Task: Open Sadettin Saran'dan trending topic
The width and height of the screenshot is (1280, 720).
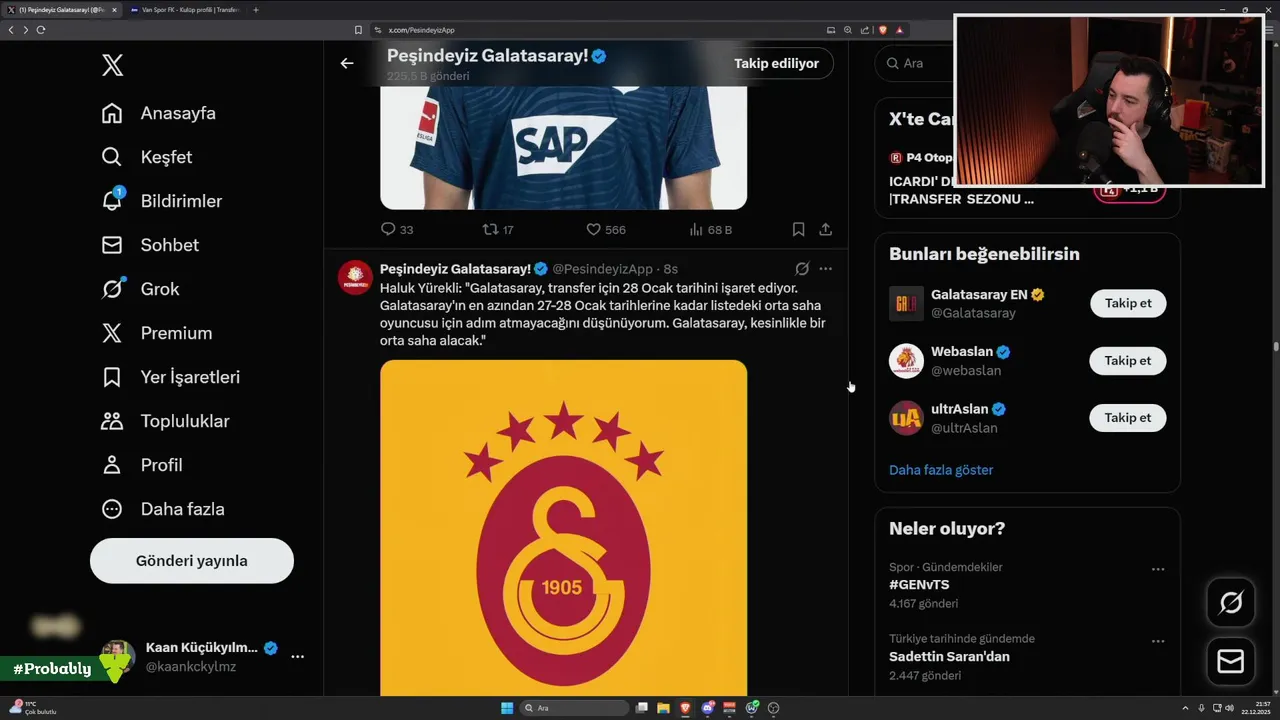Action: 949,657
